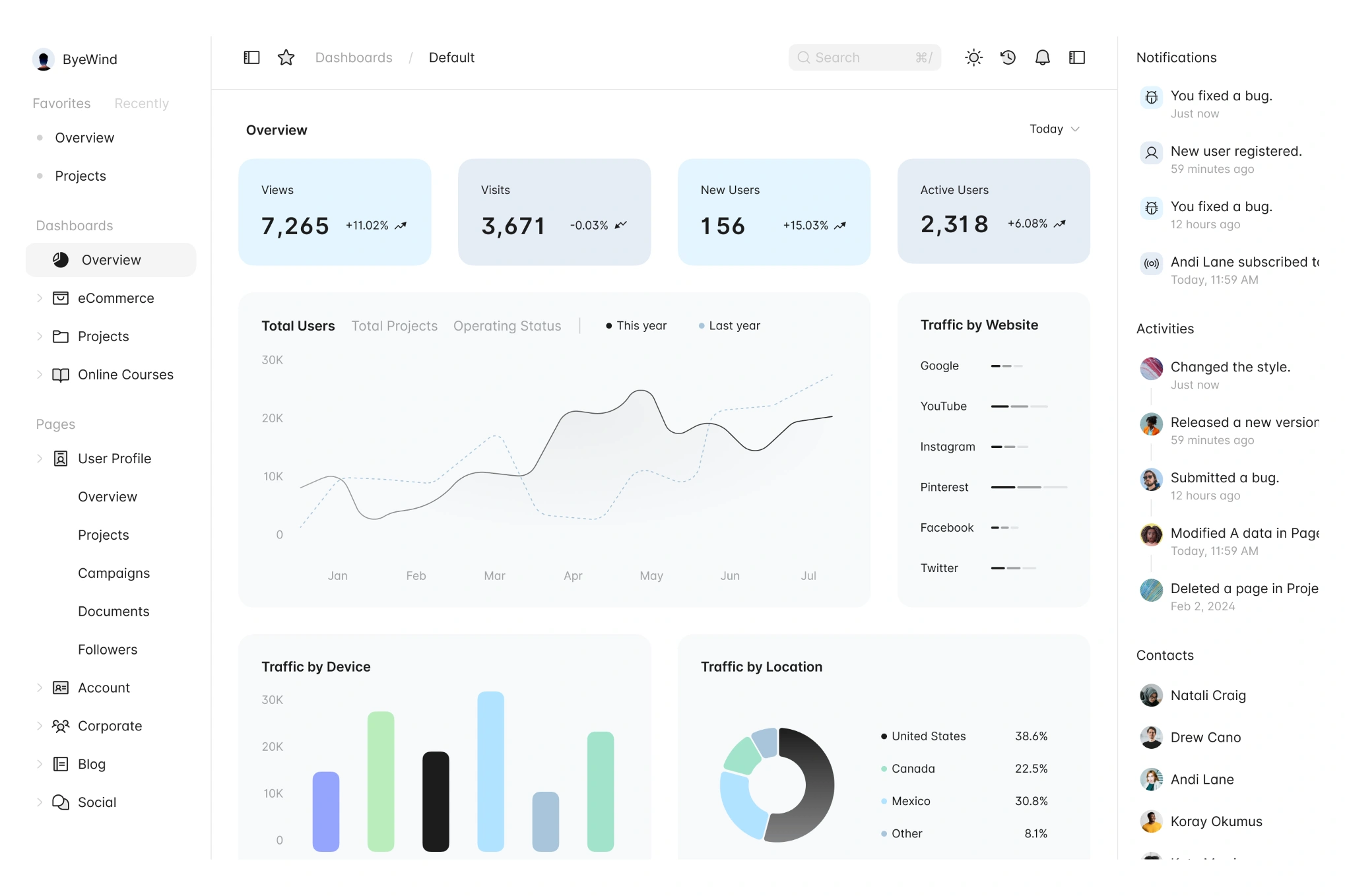Click the eCommerce shopping bag icon

click(x=61, y=298)
